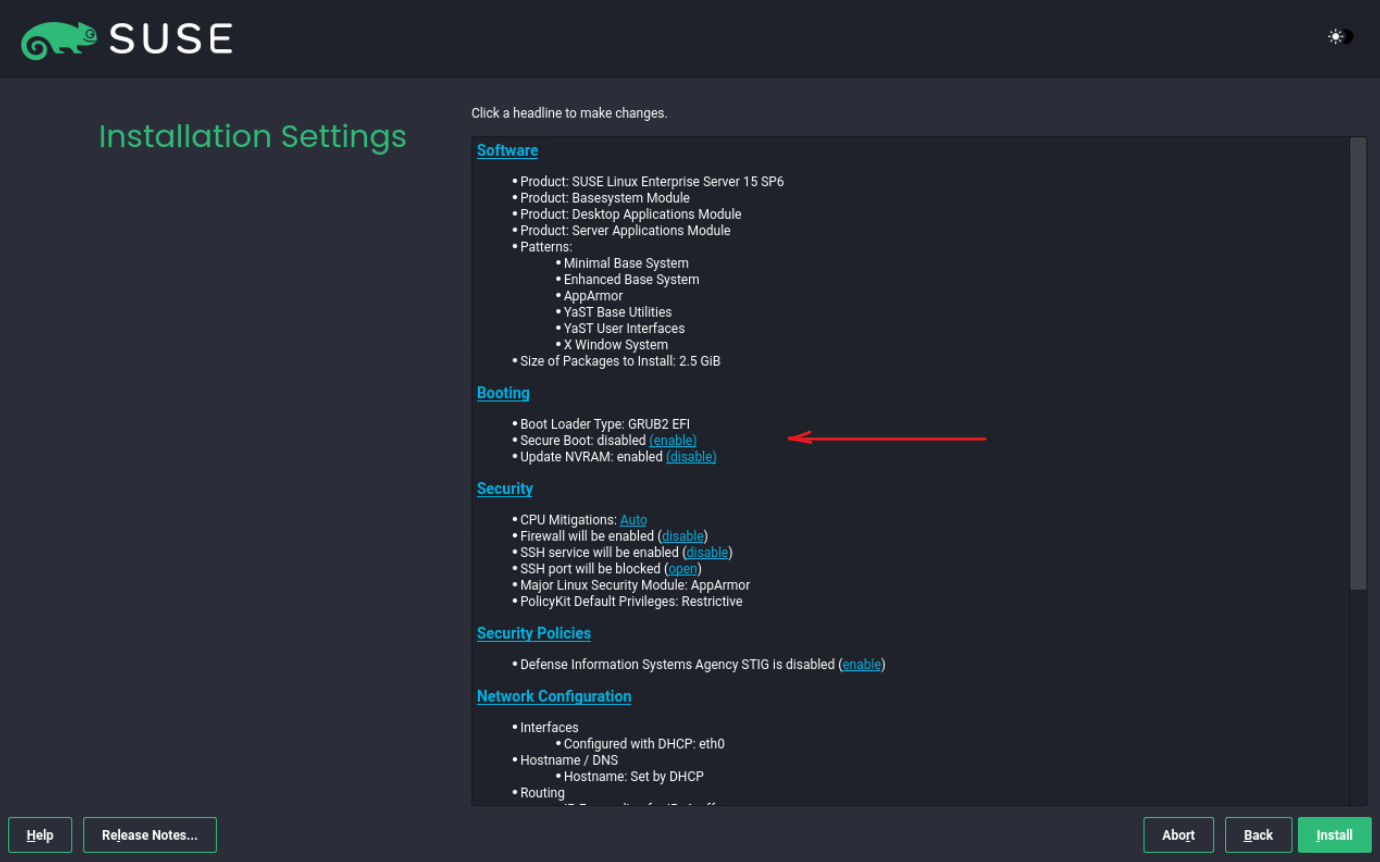Enable Secure Boot via the enable link
Screen dimensions: 1380x862
tap(673, 440)
